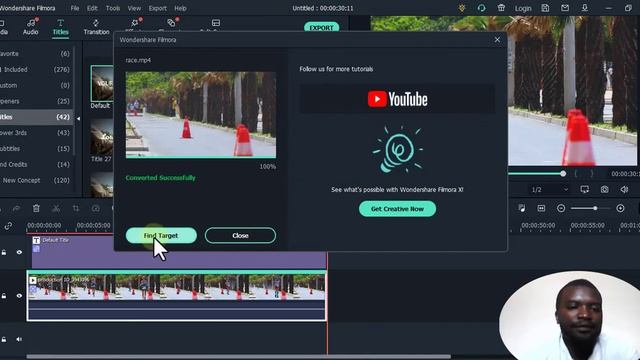Click the green EXPORT button
The width and height of the screenshot is (640, 360).
(x=321, y=27)
